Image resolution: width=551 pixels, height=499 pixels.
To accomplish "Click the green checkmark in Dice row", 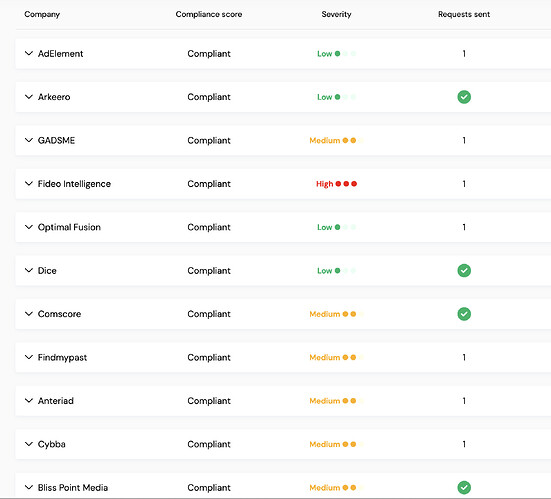I will [464, 271].
